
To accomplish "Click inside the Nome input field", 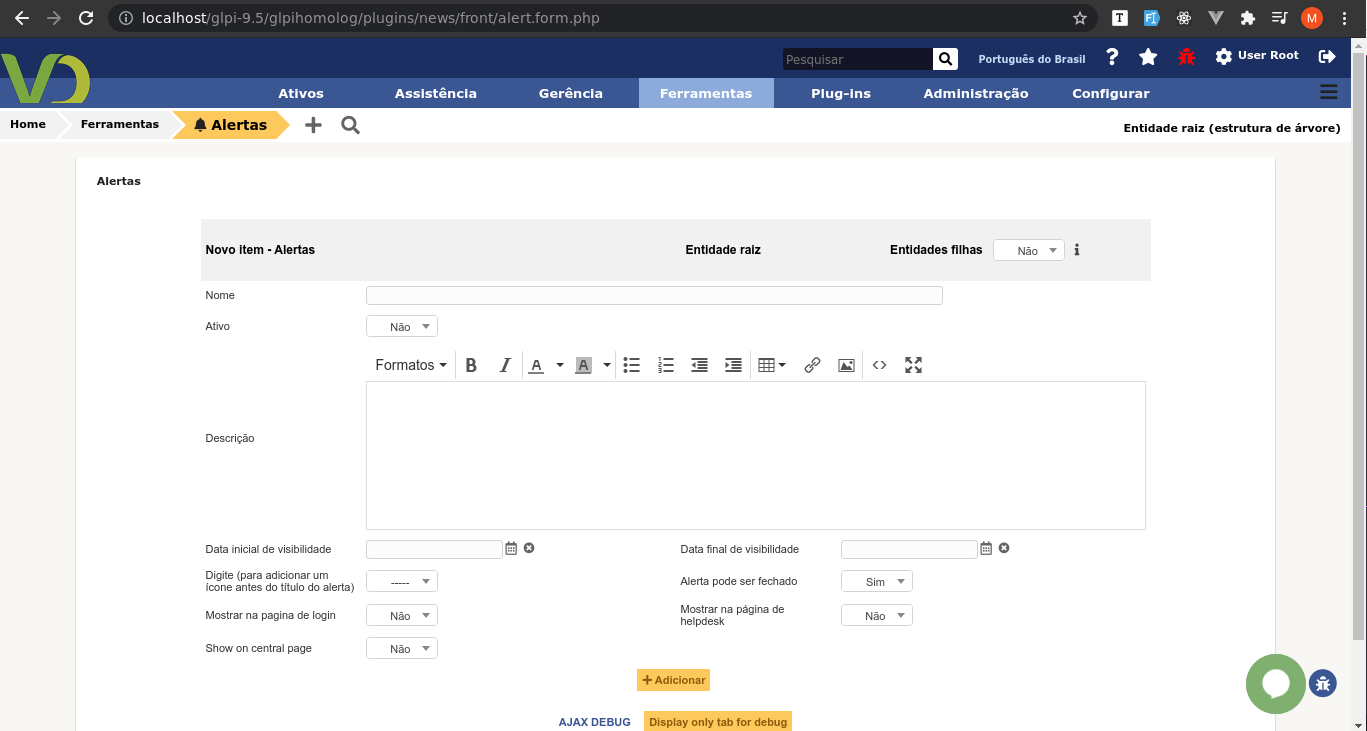I will coord(654,295).
